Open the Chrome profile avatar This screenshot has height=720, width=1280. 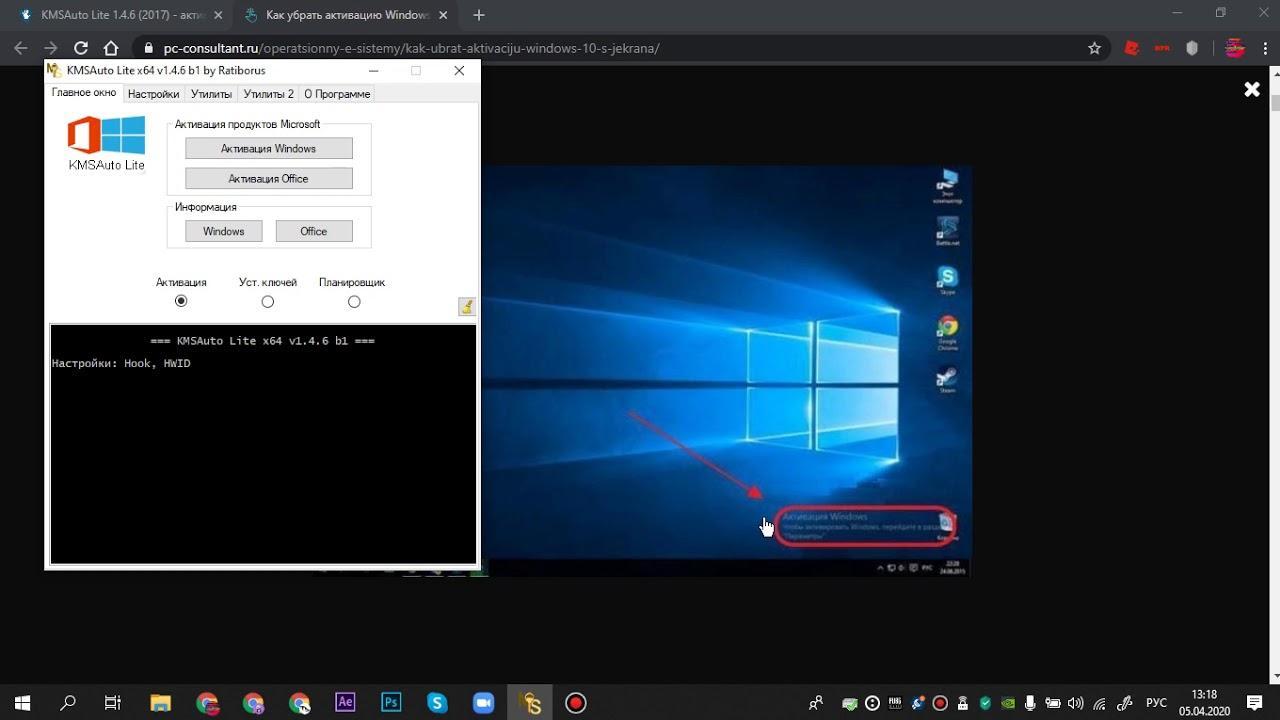pos(1235,48)
